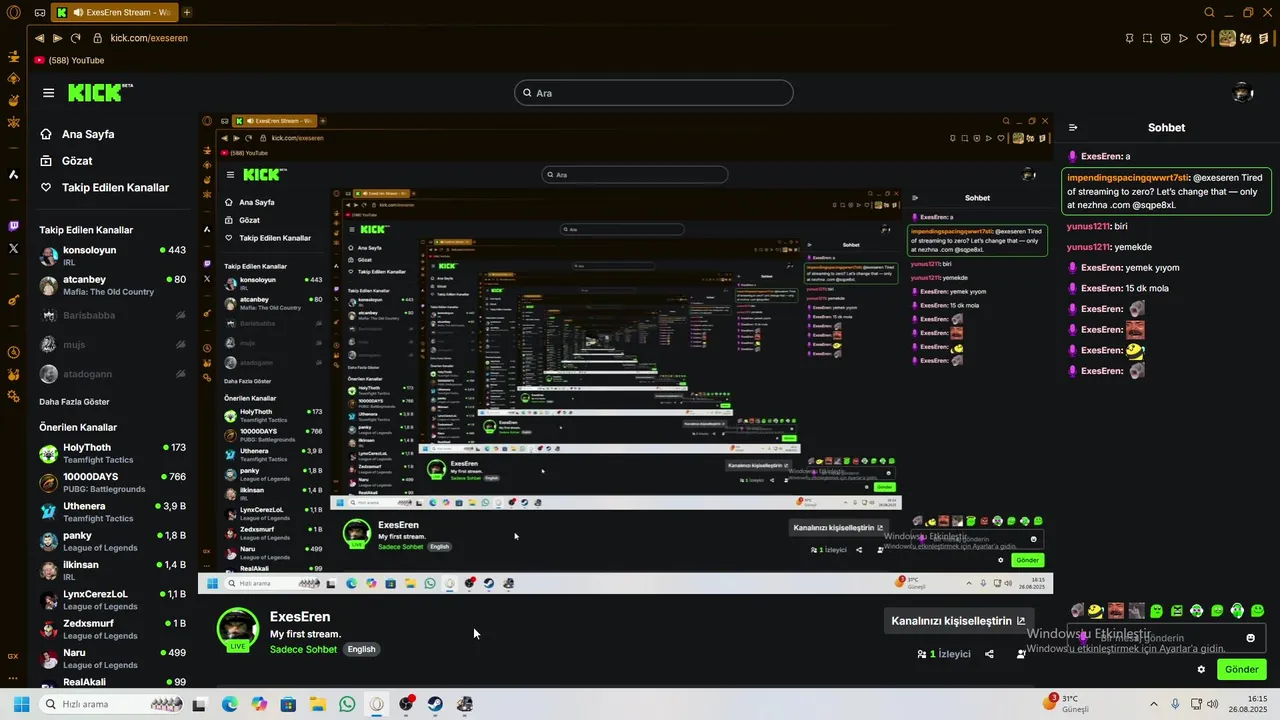Open the offline mujs channel

112,345
